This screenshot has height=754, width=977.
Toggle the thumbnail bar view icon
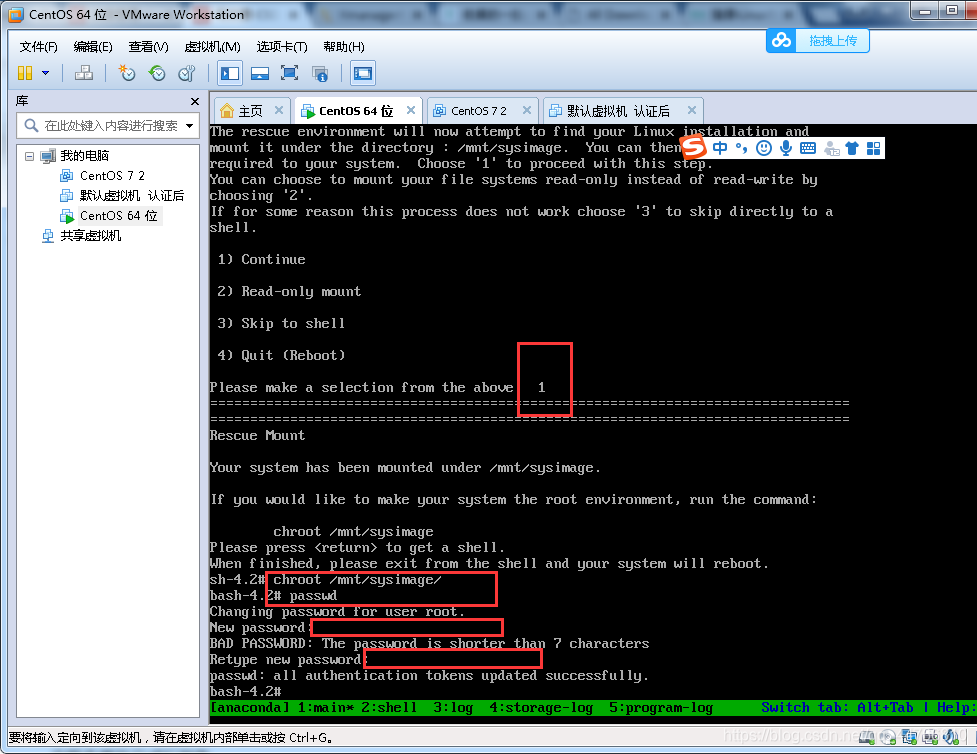click(x=260, y=73)
